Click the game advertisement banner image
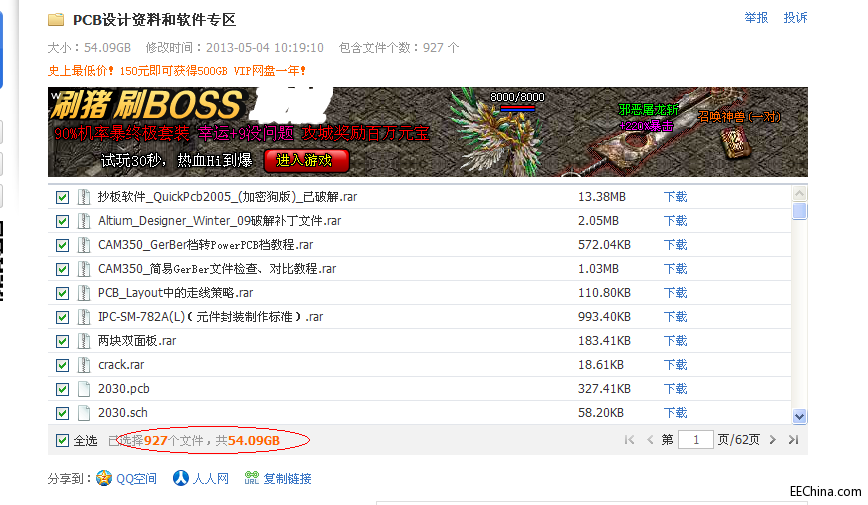The image size is (868, 505). click(x=427, y=132)
